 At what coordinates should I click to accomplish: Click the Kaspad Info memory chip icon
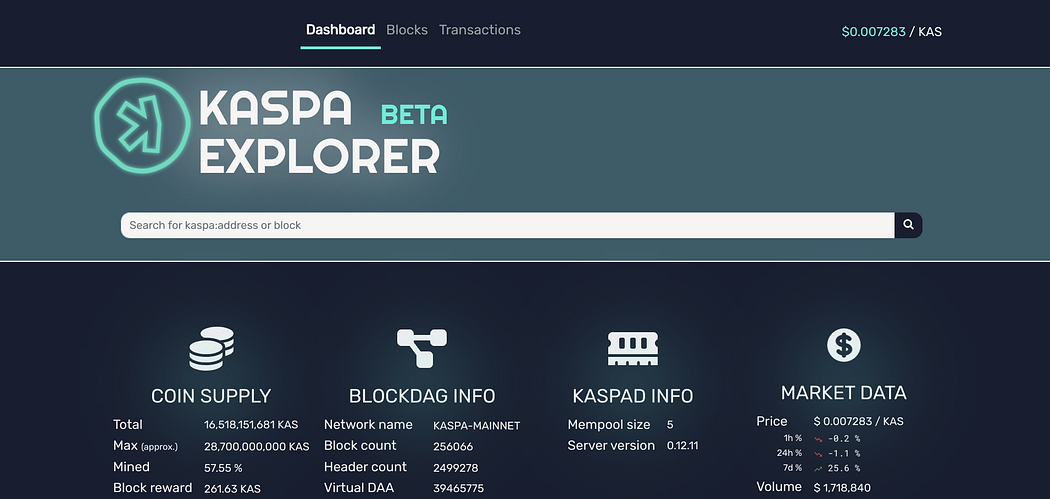633,348
